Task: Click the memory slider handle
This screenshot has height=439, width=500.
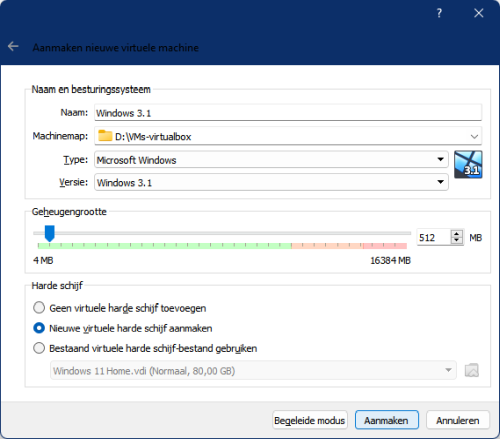Action: pos(50,233)
